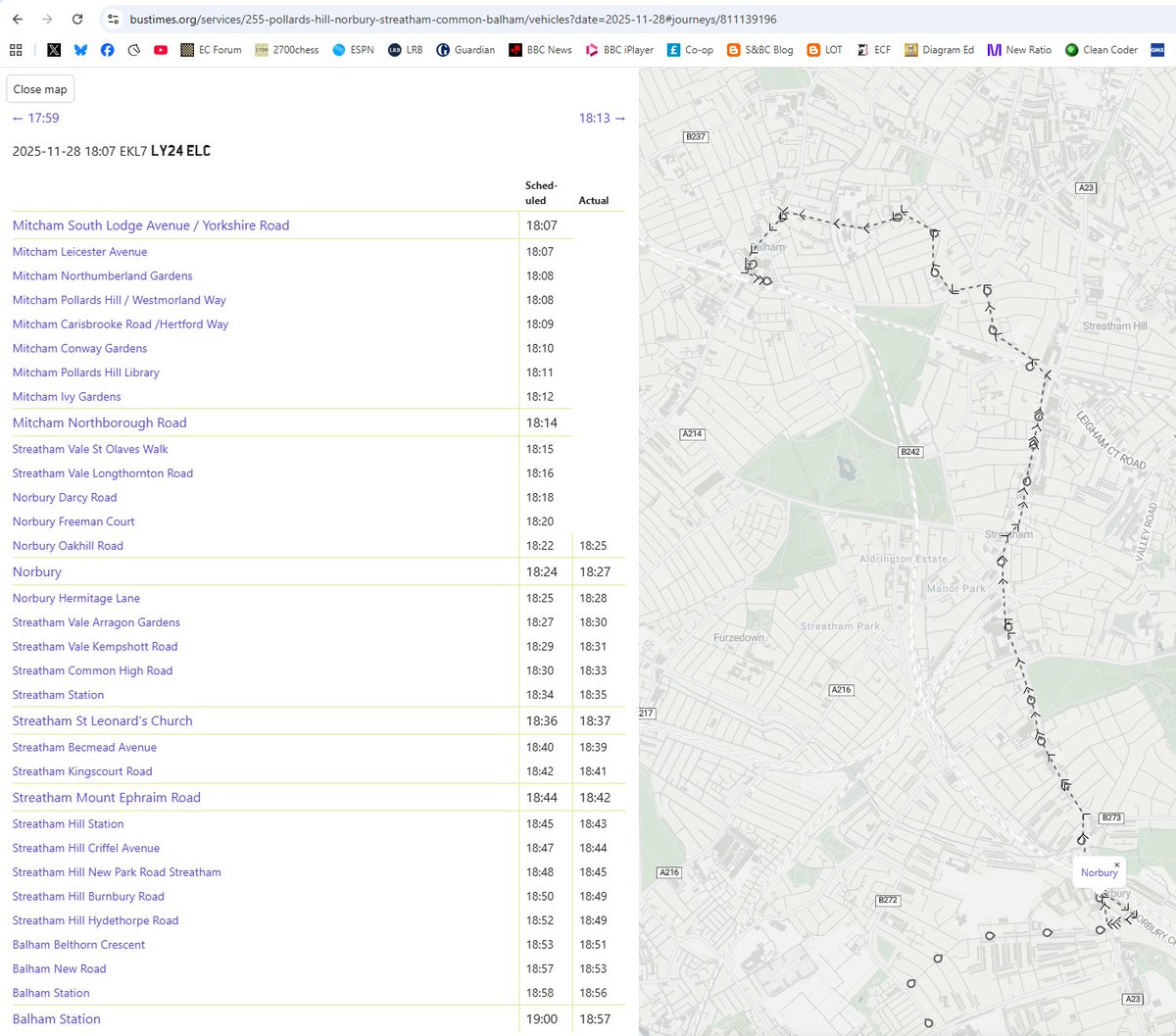
Task: Open Norbury Freeman Court stop
Action: (x=73, y=521)
